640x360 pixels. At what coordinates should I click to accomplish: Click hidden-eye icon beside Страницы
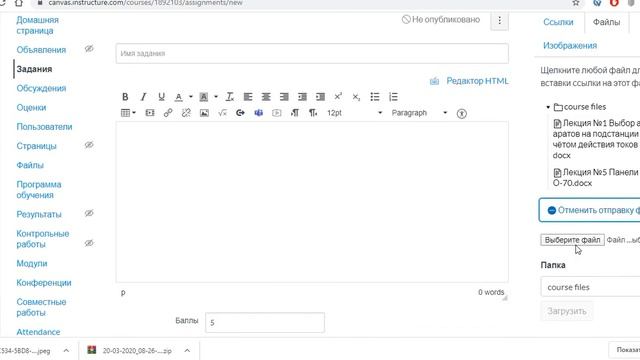[89, 145]
